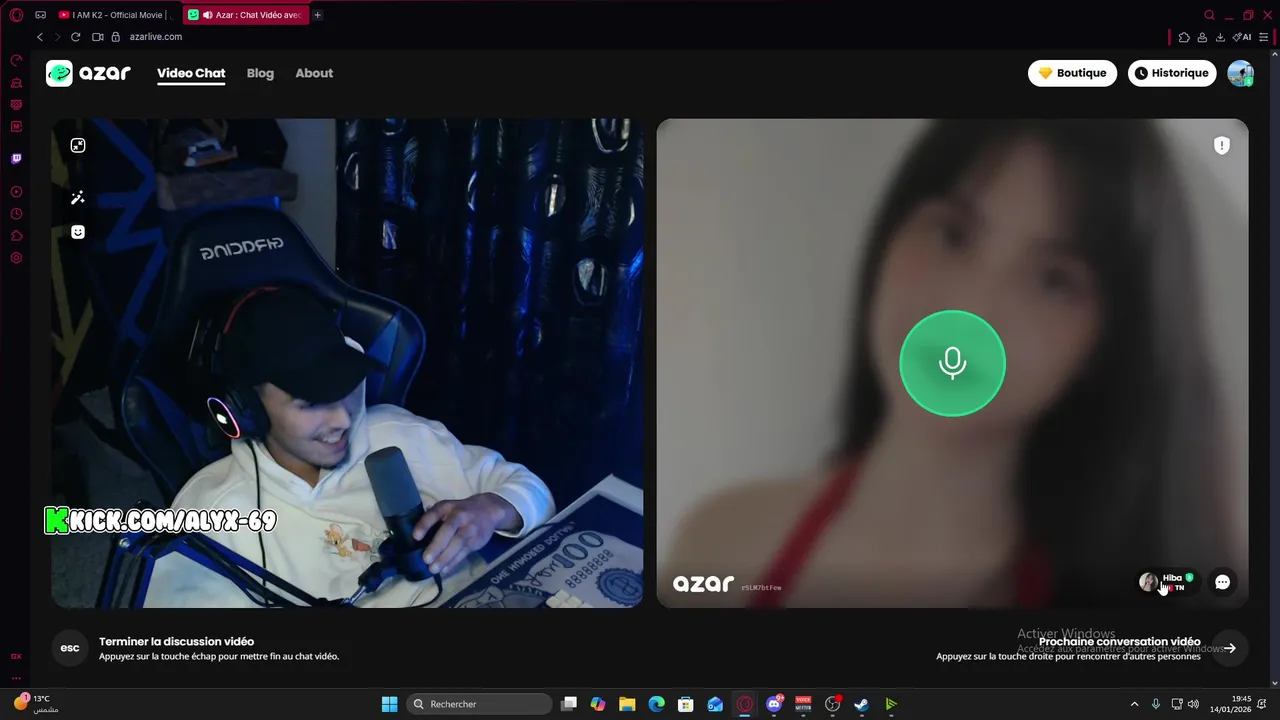
Task: Launch Microsoft Edge from the taskbar
Action: click(x=657, y=704)
